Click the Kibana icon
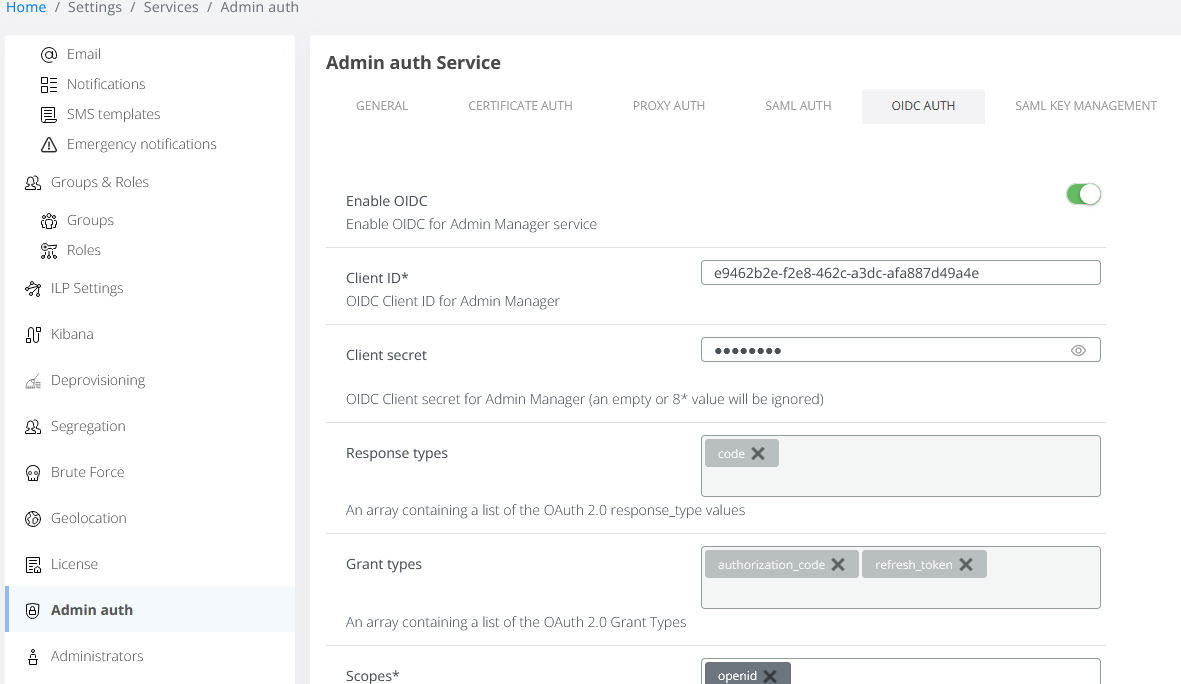Screen dimensions: 1181x684 click(x=33, y=334)
